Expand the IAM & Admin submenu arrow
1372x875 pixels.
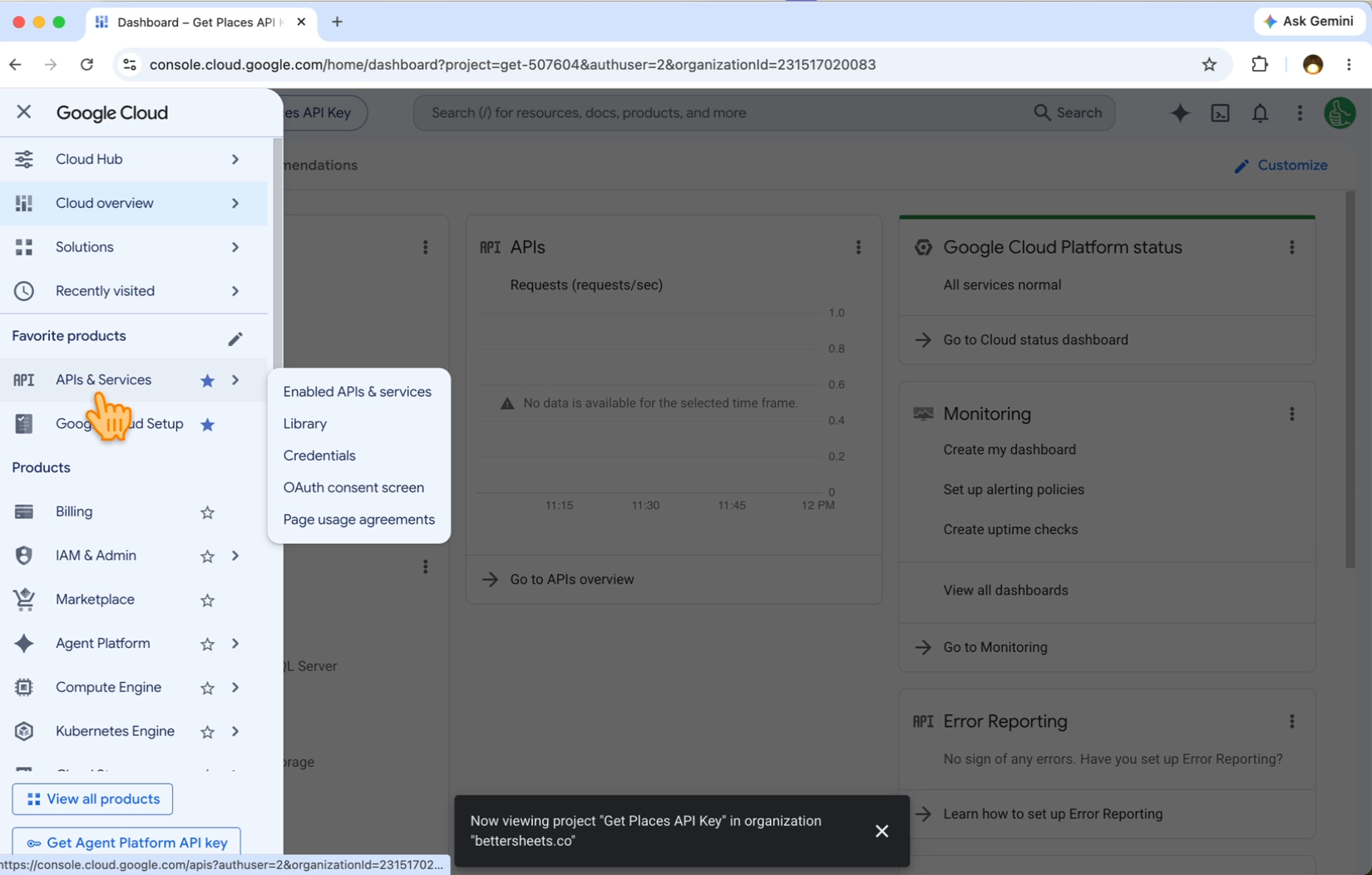coord(235,556)
